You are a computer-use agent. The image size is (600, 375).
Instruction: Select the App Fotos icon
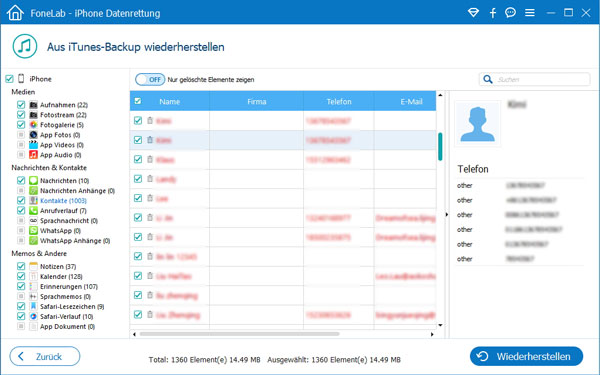(33, 135)
